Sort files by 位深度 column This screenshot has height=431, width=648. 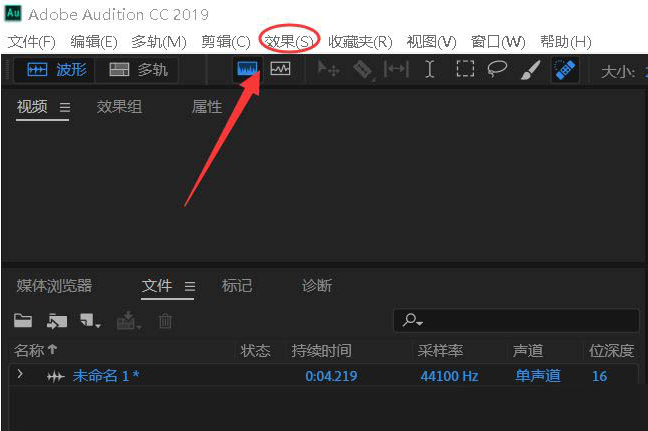611,351
